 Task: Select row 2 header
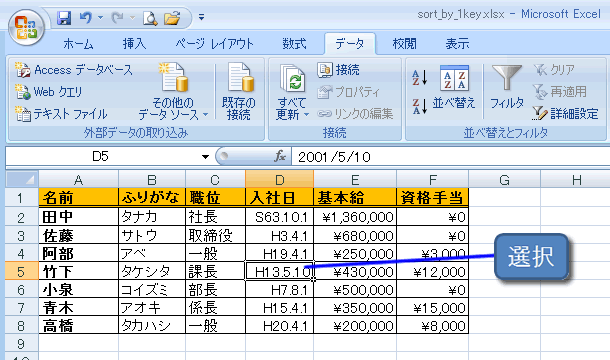pyautogui.click(x=22, y=217)
